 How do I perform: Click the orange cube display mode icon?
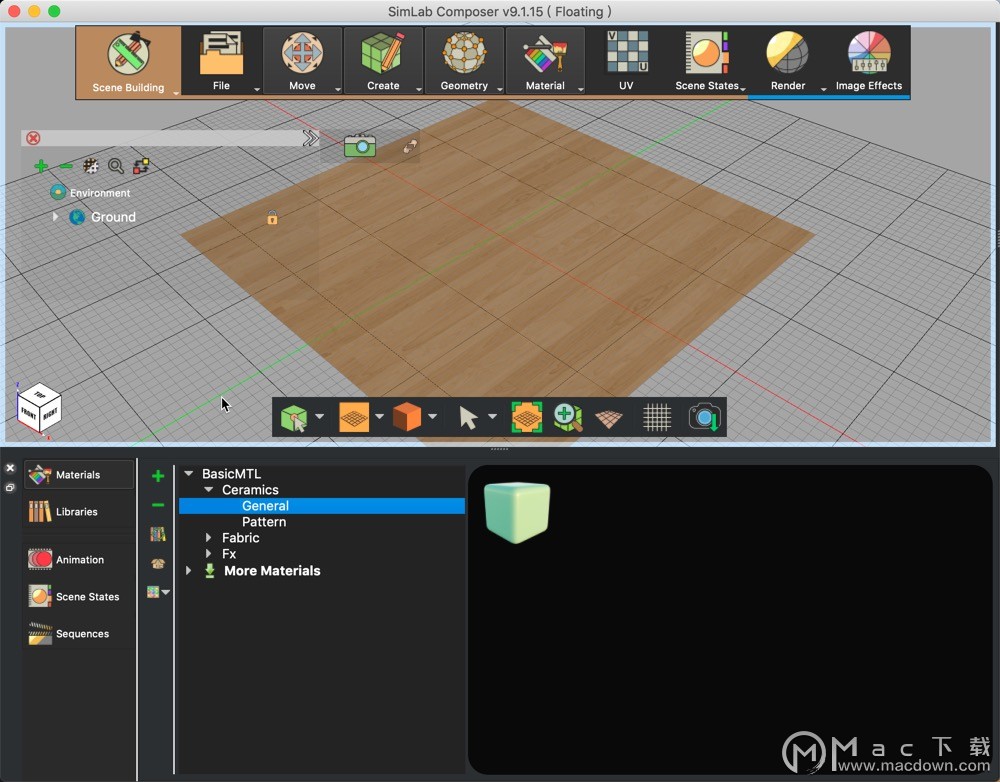[407, 418]
